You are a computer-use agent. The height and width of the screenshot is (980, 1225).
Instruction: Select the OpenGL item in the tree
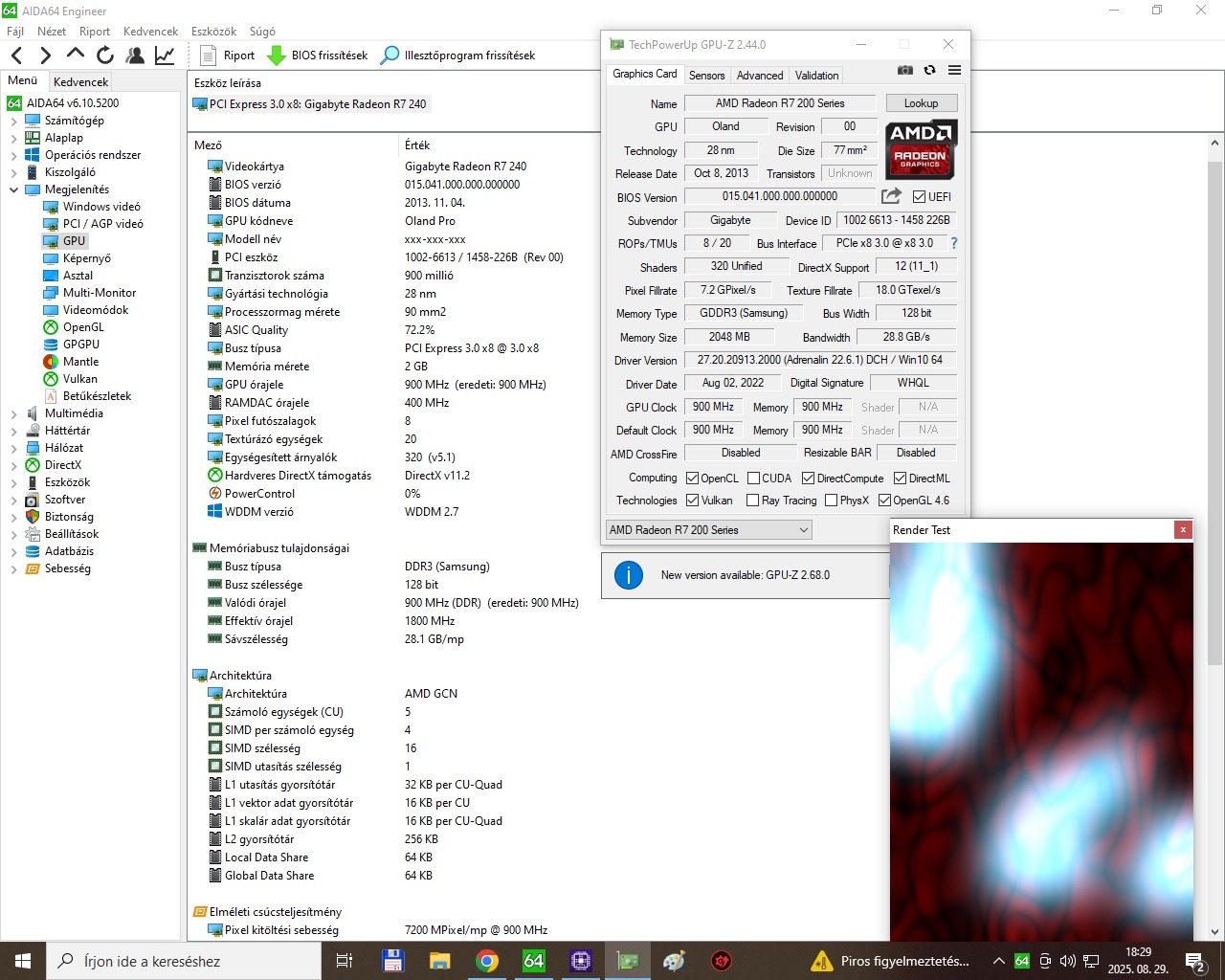point(83,327)
